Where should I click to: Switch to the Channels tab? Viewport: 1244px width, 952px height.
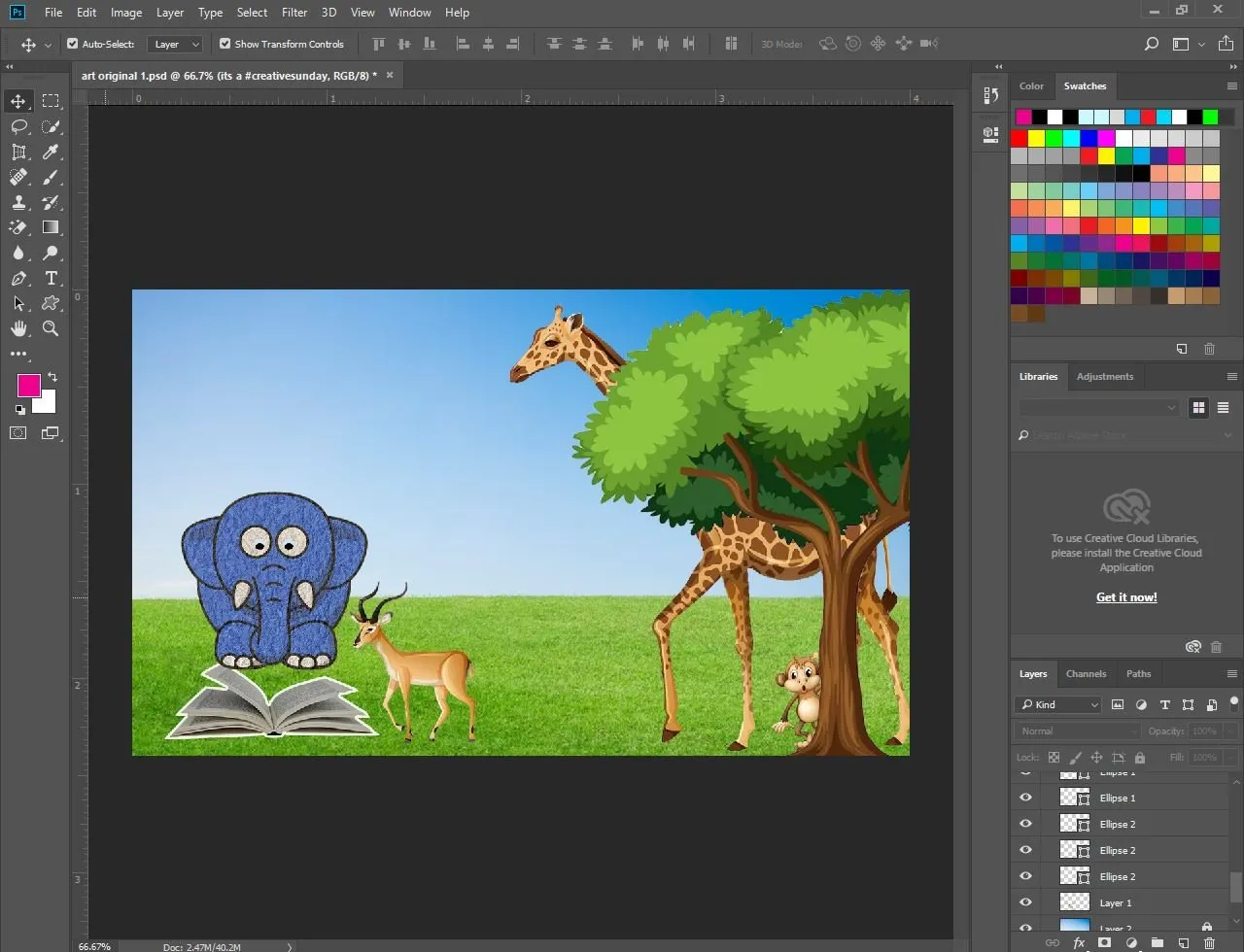click(1086, 673)
